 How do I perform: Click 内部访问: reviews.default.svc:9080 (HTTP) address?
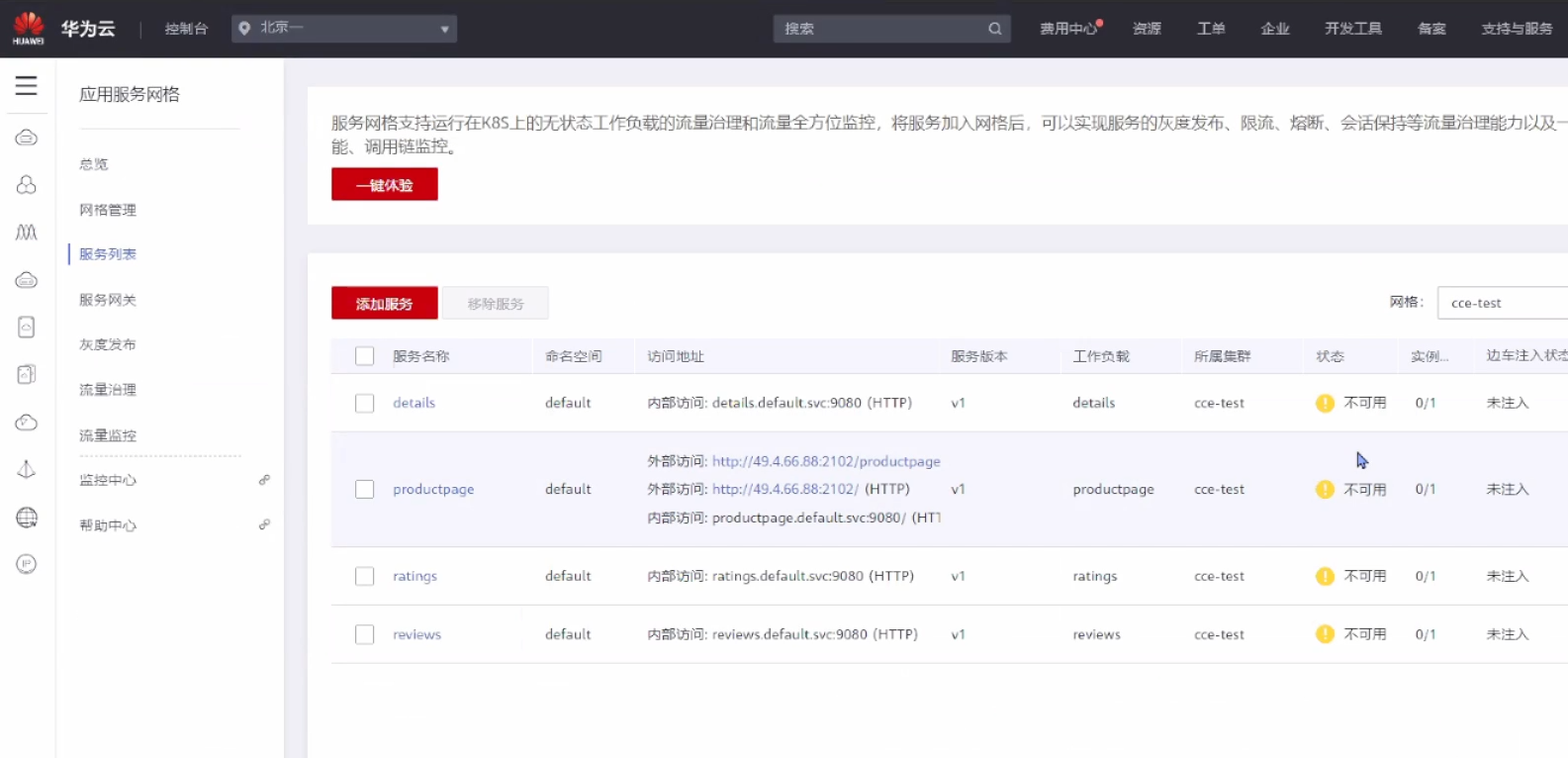coord(783,634)
